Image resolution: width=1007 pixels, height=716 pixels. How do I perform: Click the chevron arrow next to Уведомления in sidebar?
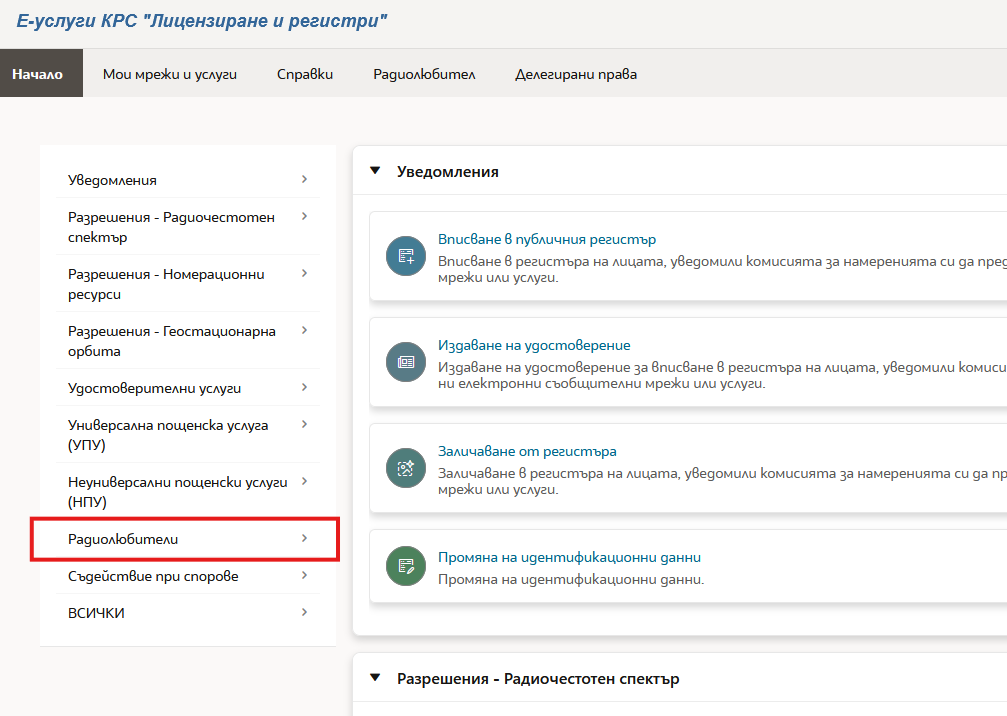(304, 179)
